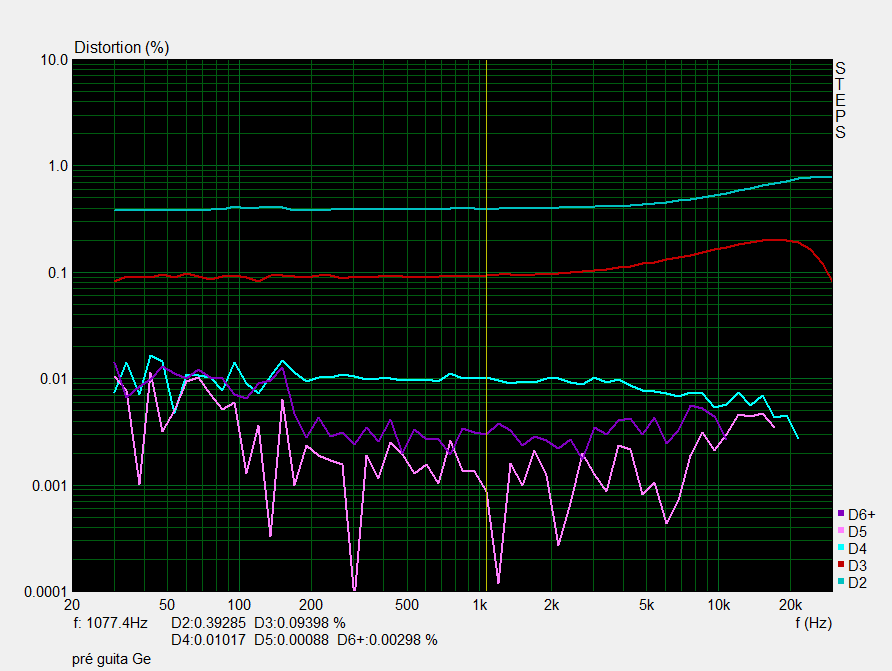This screenshot has width=892, height=671.
Task: Click the D5:0.00088 readout value
Action: pos(291,640)
